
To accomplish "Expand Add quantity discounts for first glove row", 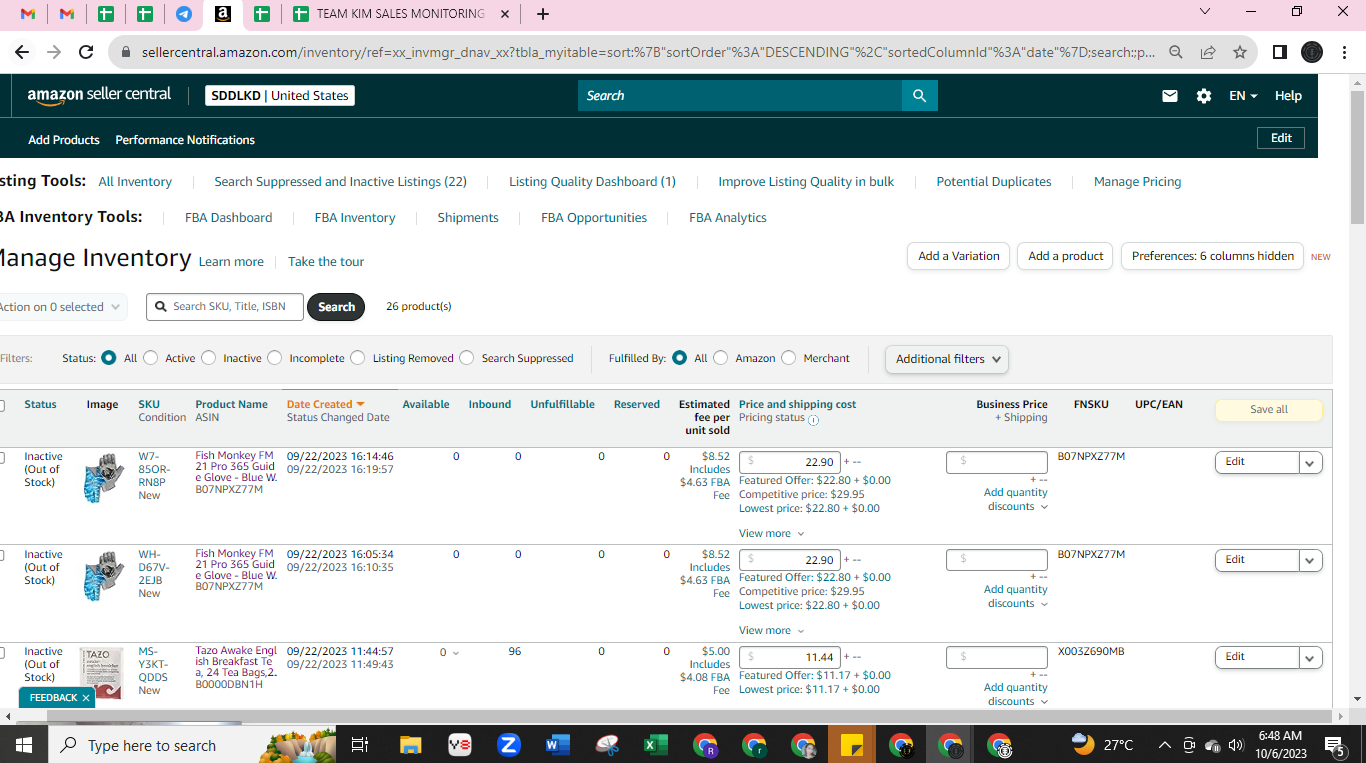I will (1015, 499).
